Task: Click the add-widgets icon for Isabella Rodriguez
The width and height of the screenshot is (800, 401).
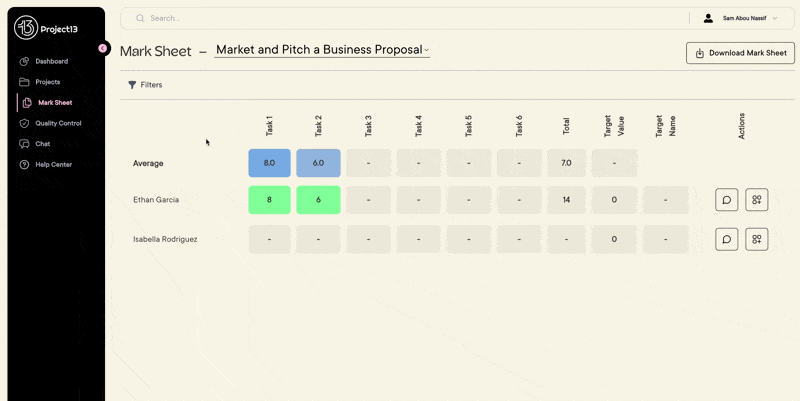Action: 757,239
